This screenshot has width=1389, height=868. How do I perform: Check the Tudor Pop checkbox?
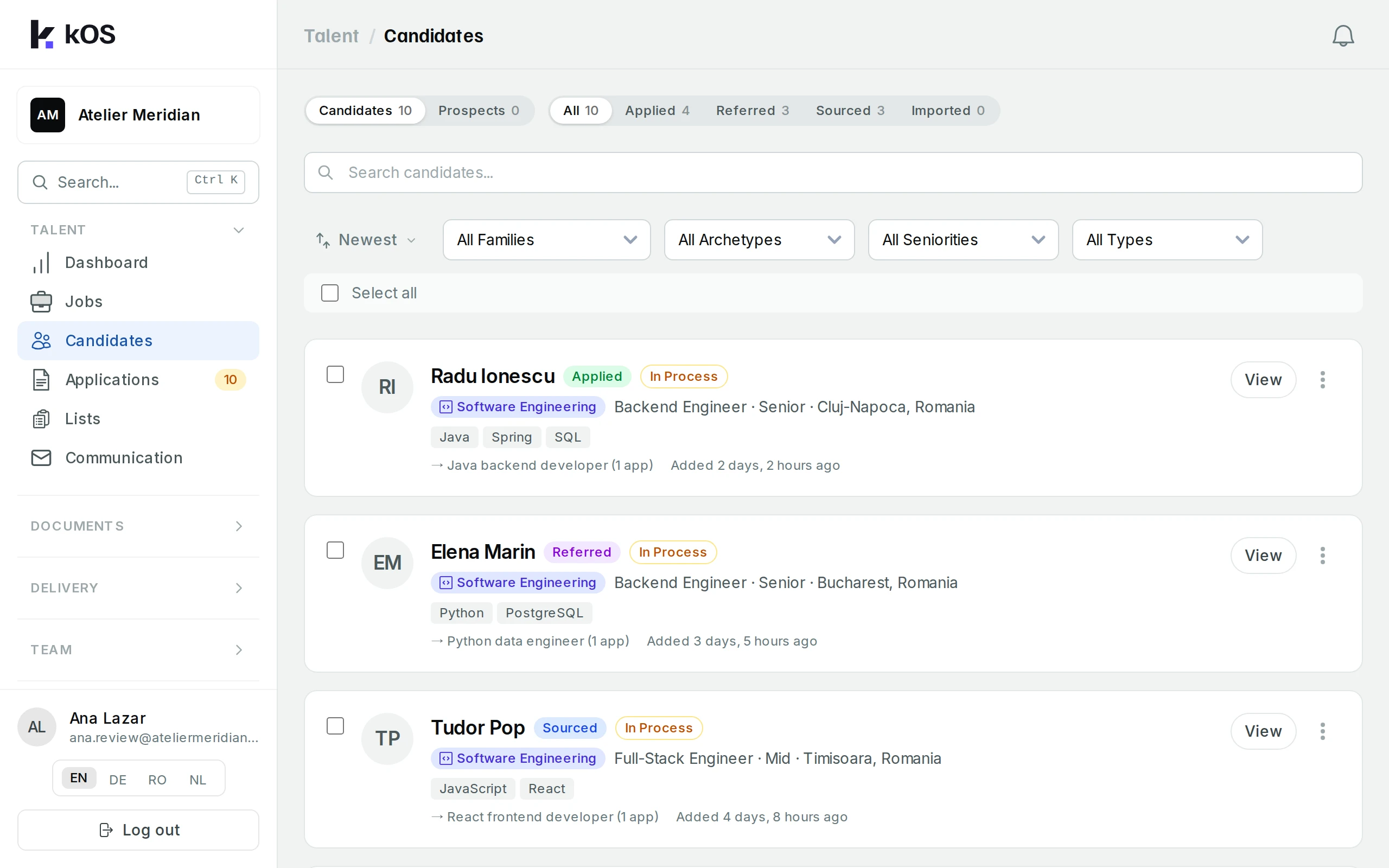coord(335,726)
